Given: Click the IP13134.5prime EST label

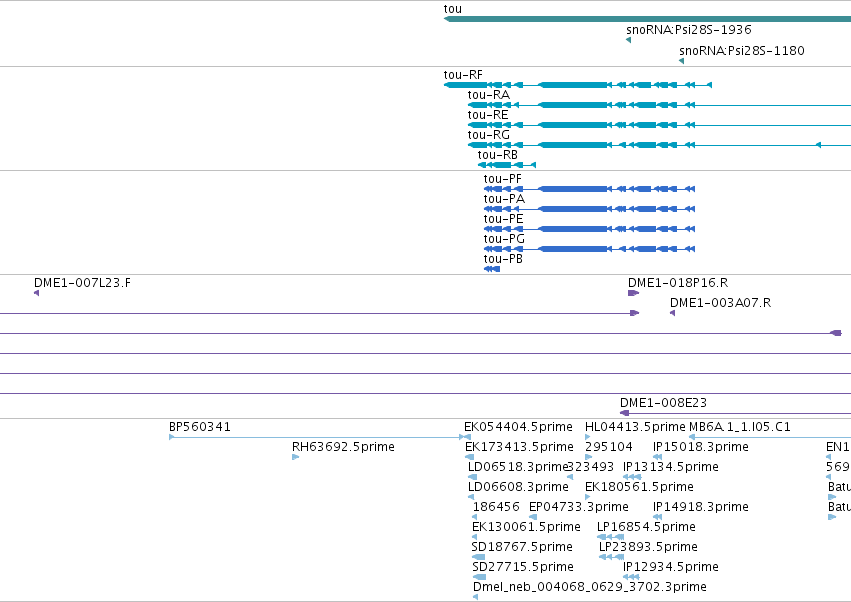Looking at the screenshot, I should 671,467.
